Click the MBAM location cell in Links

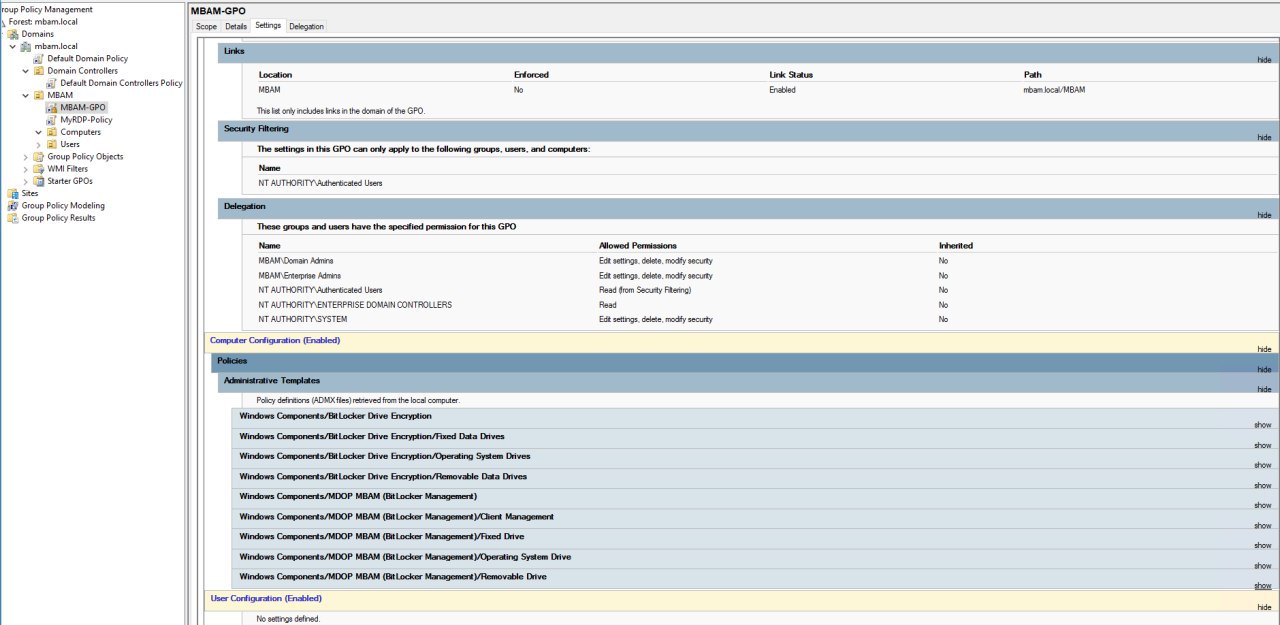tap(269, 90)
